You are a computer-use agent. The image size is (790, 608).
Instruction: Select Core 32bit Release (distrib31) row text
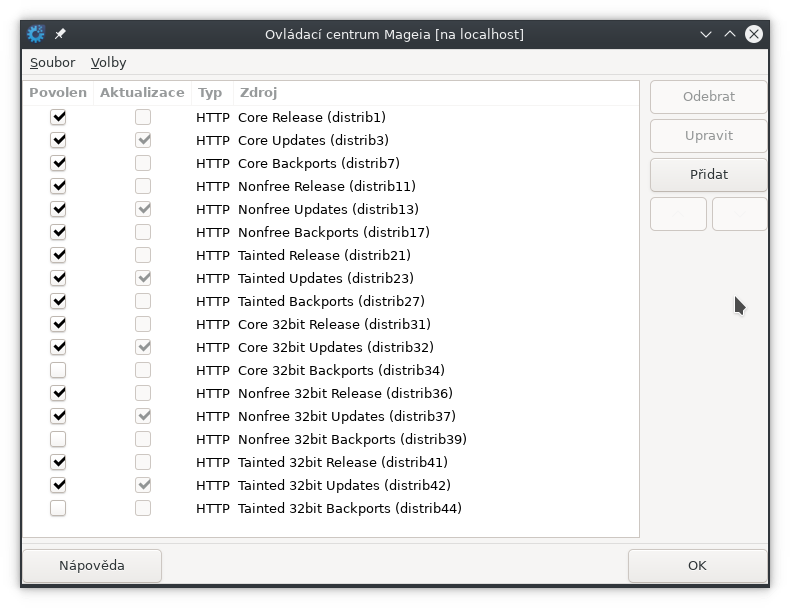click(x=335, y=324)
